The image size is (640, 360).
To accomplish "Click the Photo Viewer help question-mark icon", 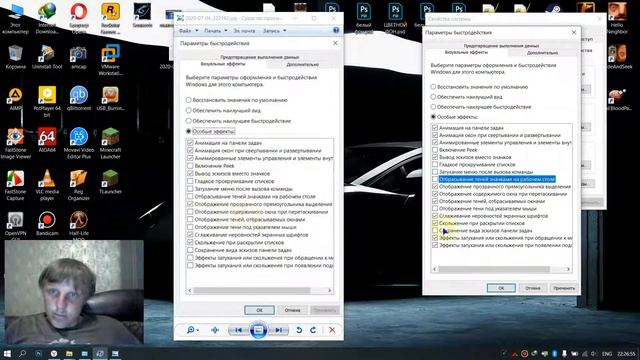I will (336, 30).
